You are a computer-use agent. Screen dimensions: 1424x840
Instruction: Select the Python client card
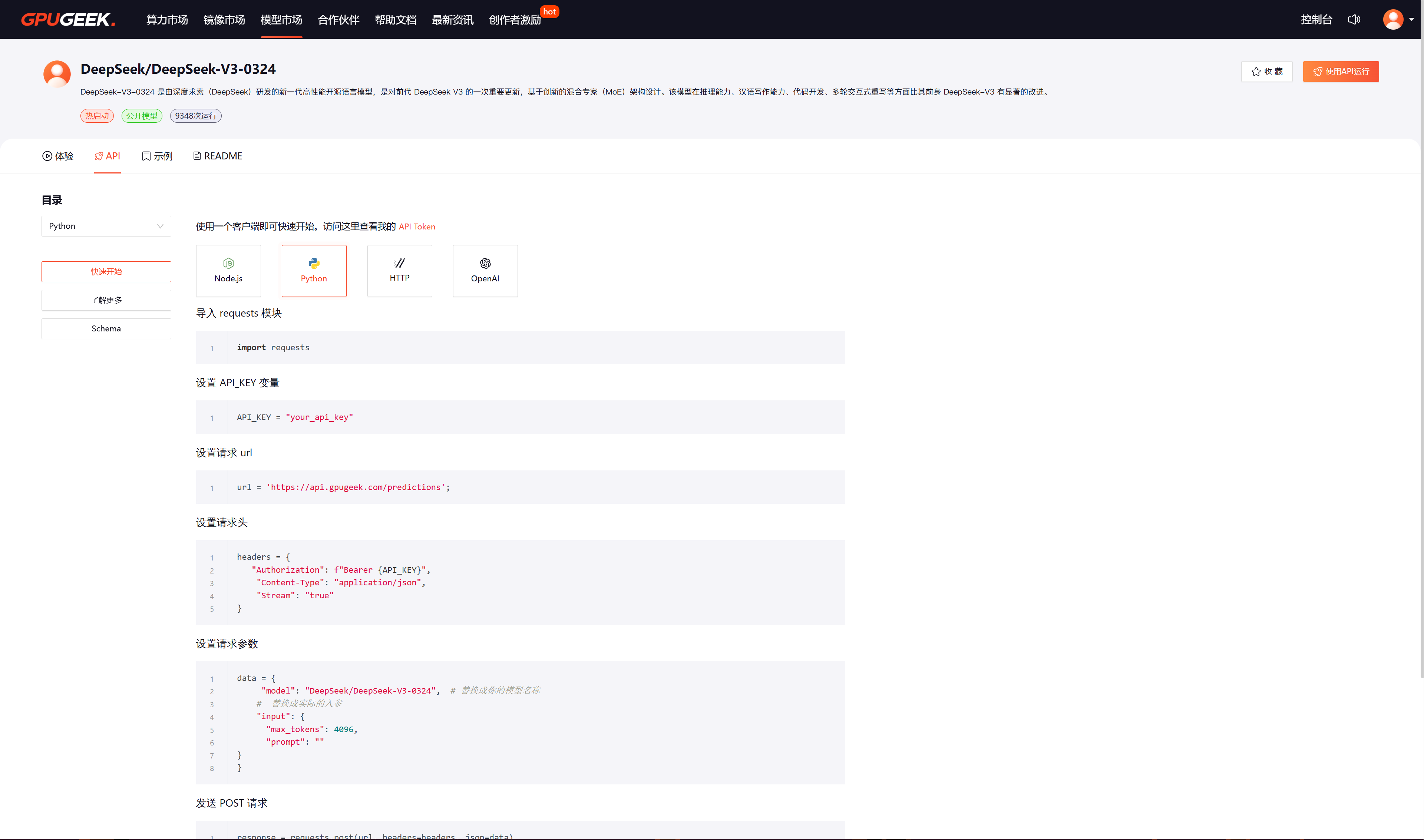coord(314,271)
